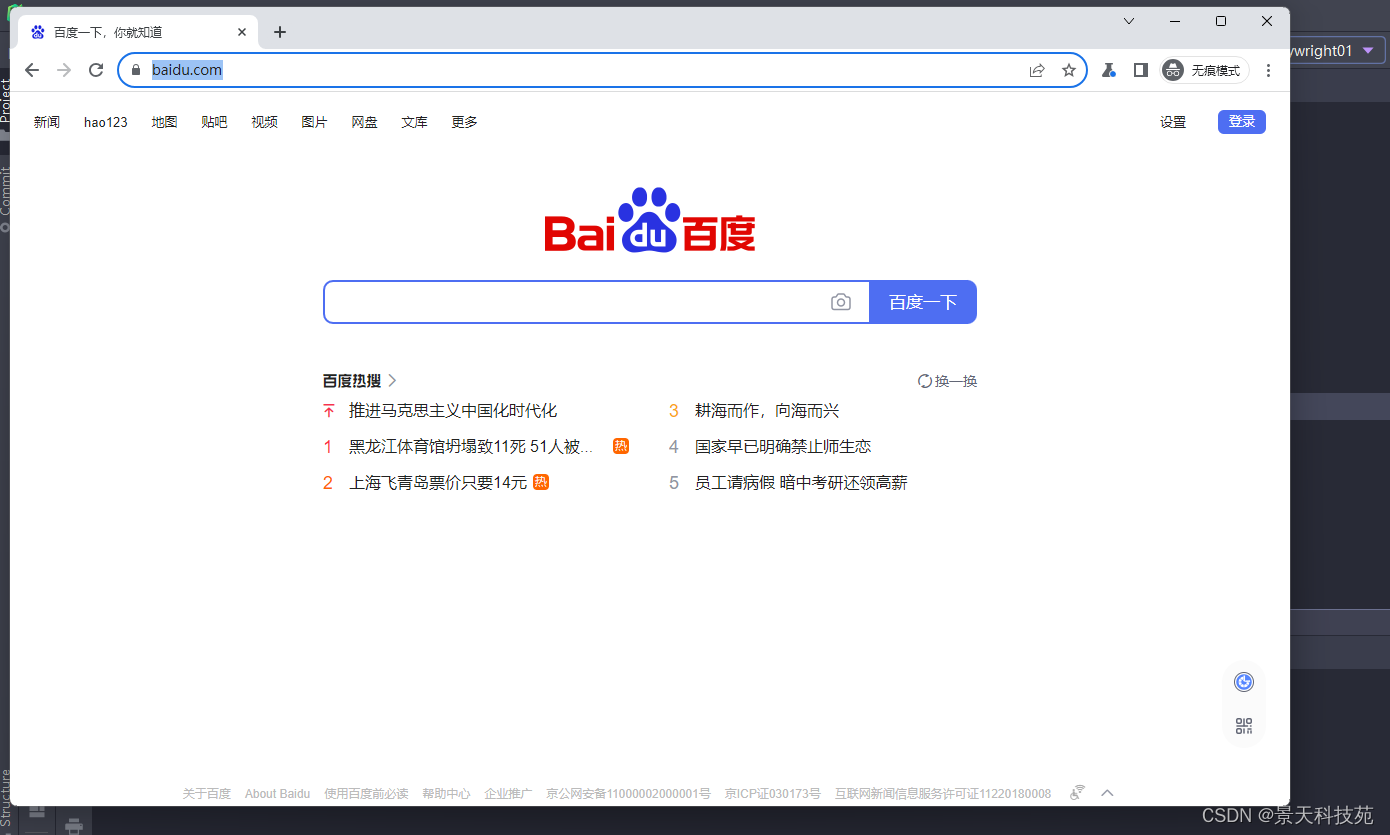Click the share page icon in address bar
1390x835 pixels.
pyautogui.click(x=1037, y=70)
